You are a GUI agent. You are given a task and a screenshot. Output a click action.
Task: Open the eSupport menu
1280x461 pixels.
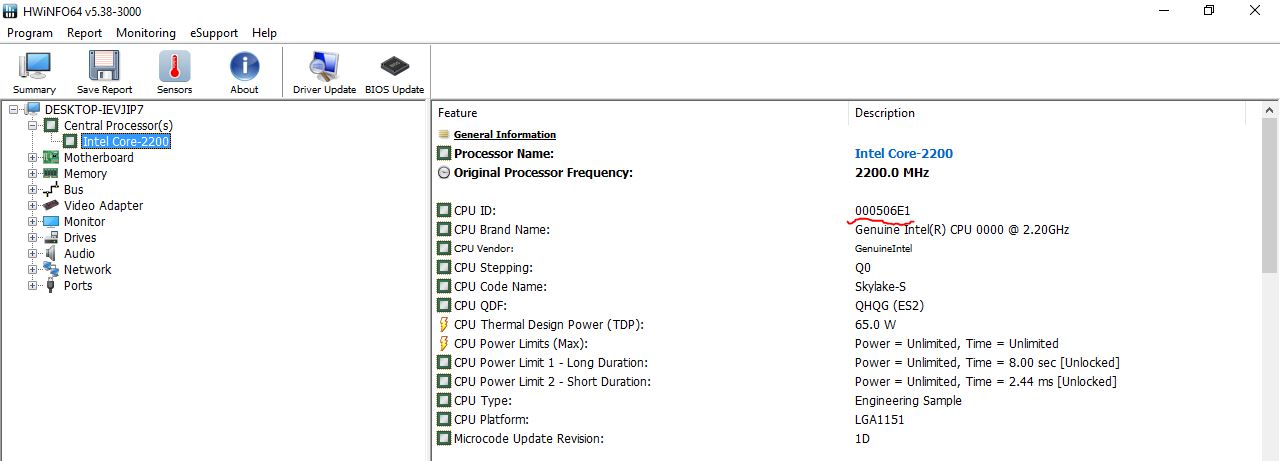[x=213, y=33]
